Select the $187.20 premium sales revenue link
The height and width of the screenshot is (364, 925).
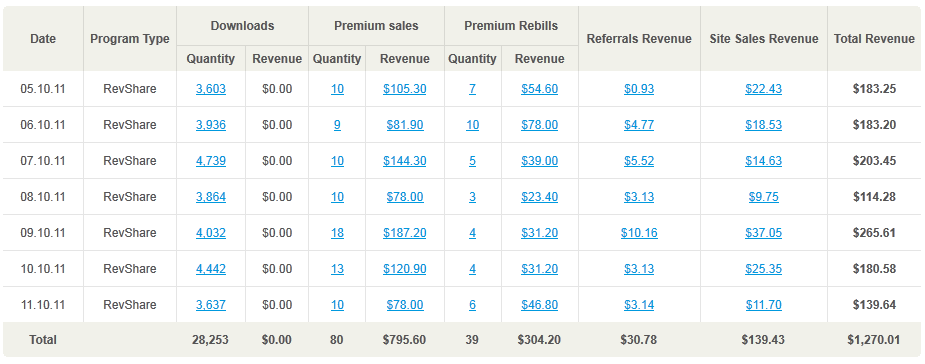coord(405,233)
